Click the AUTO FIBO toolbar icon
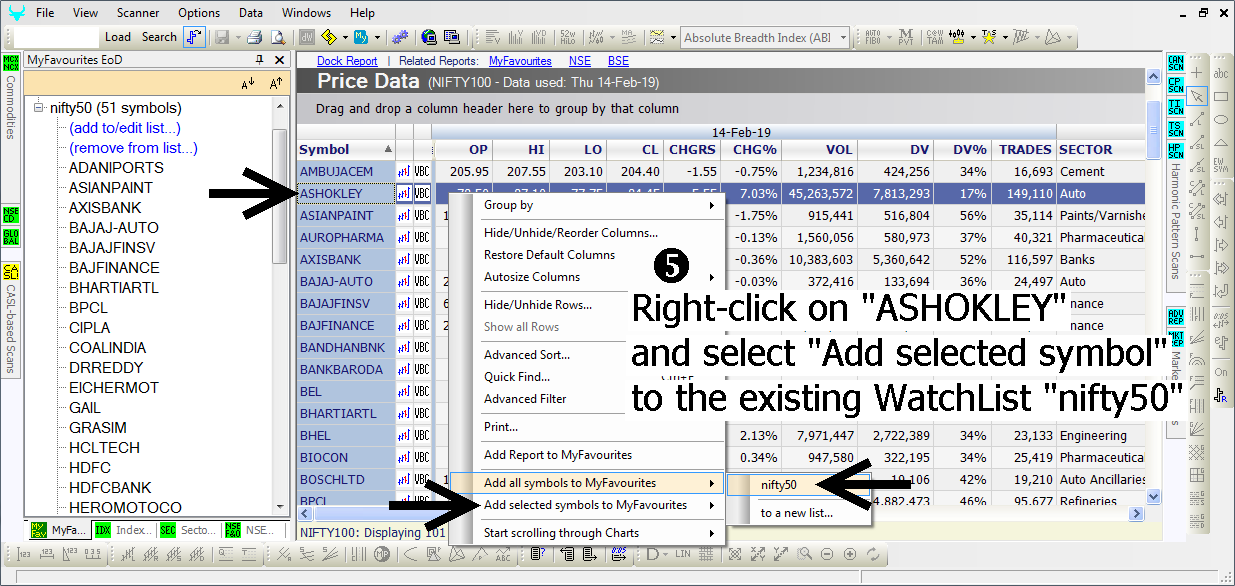The height and width of the screenshot is (586, 1235). tap(872, 37)
